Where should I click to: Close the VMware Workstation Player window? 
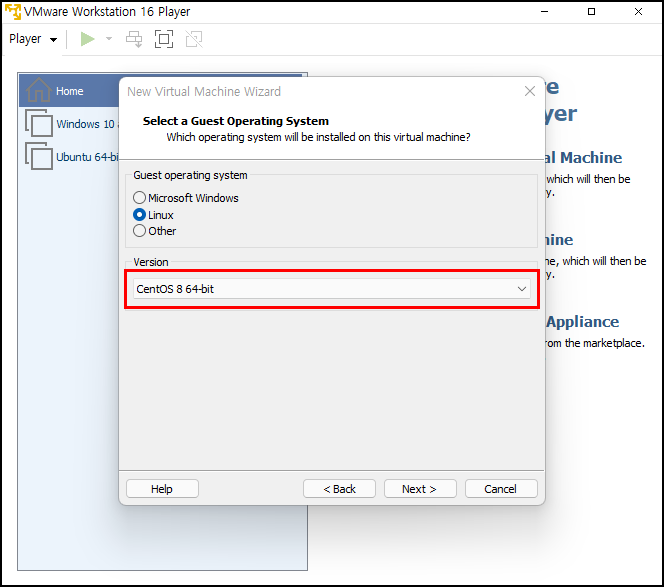pyautogui.click(x=638, y=12)
